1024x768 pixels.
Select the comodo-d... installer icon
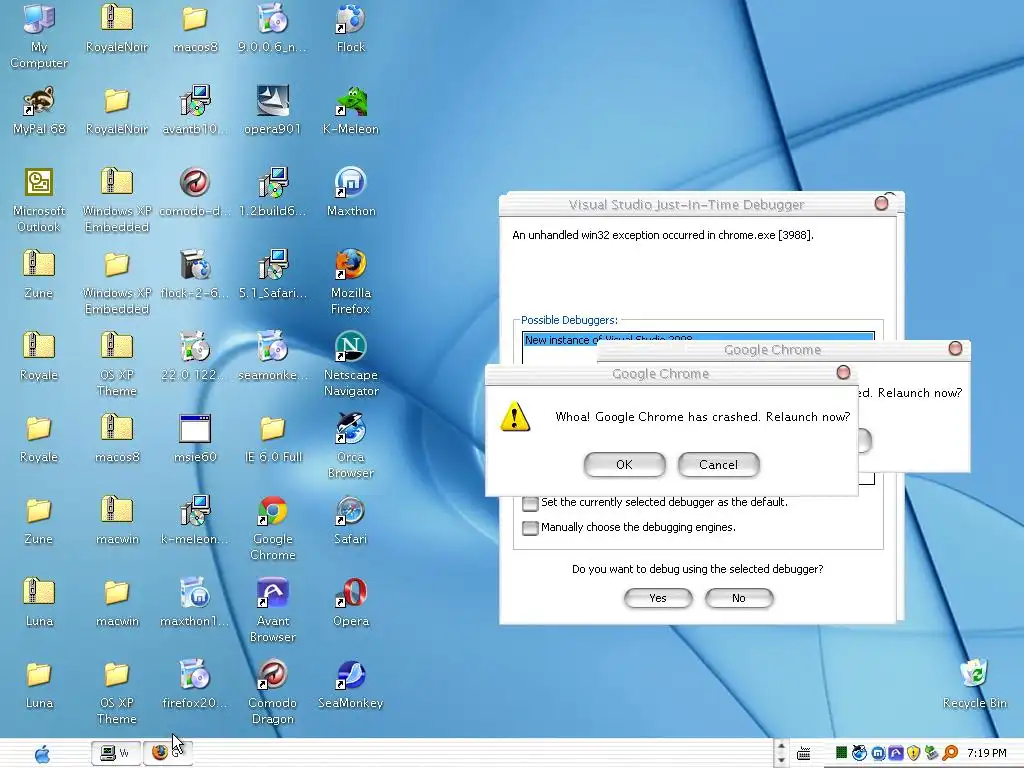[x=195, y=192]
